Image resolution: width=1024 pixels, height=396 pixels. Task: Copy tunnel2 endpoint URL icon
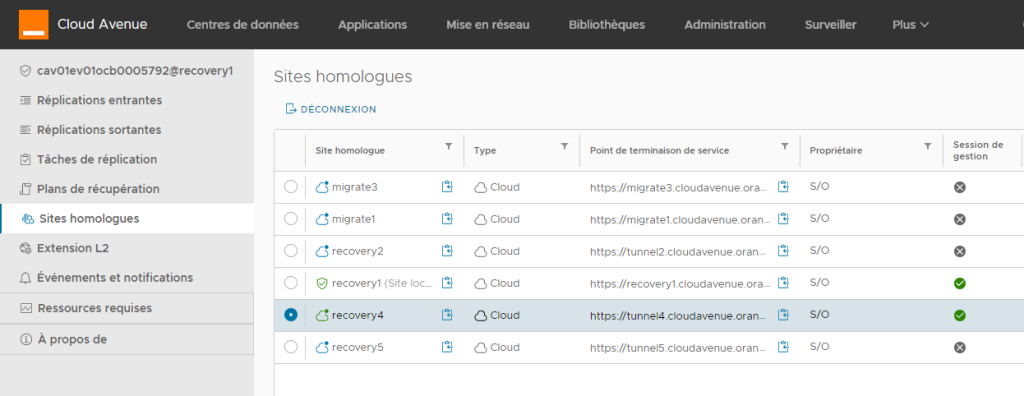(783, 251)
